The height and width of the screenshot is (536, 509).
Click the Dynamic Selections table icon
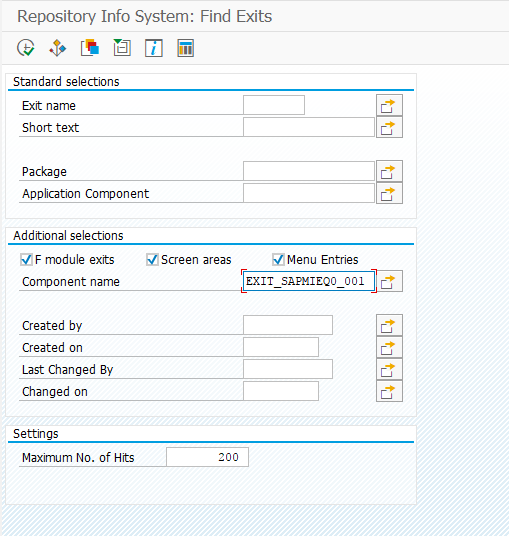coord(186,48)
